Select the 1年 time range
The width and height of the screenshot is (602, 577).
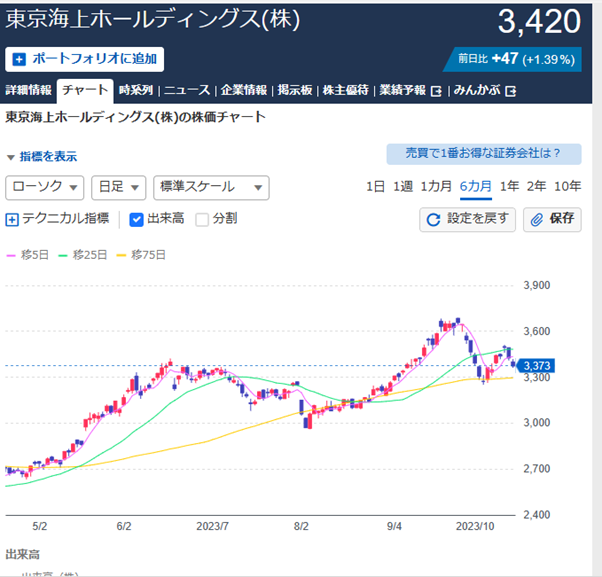point(509,187)
